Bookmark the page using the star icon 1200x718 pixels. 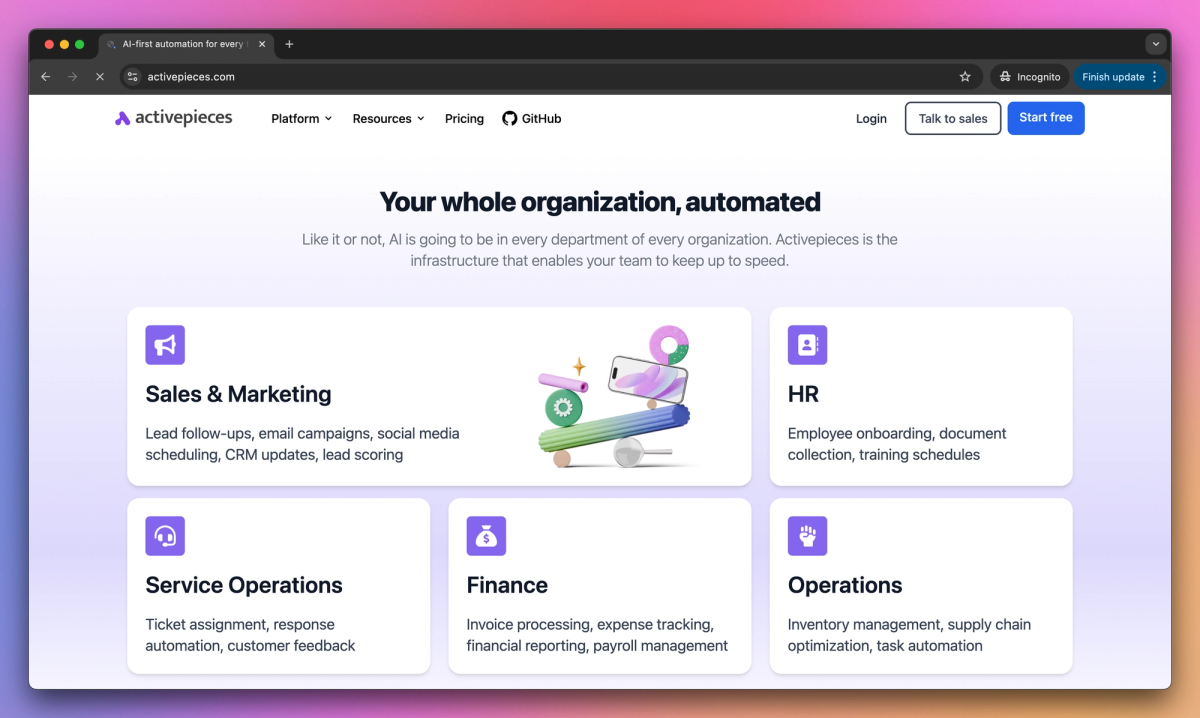coord(964,76)
